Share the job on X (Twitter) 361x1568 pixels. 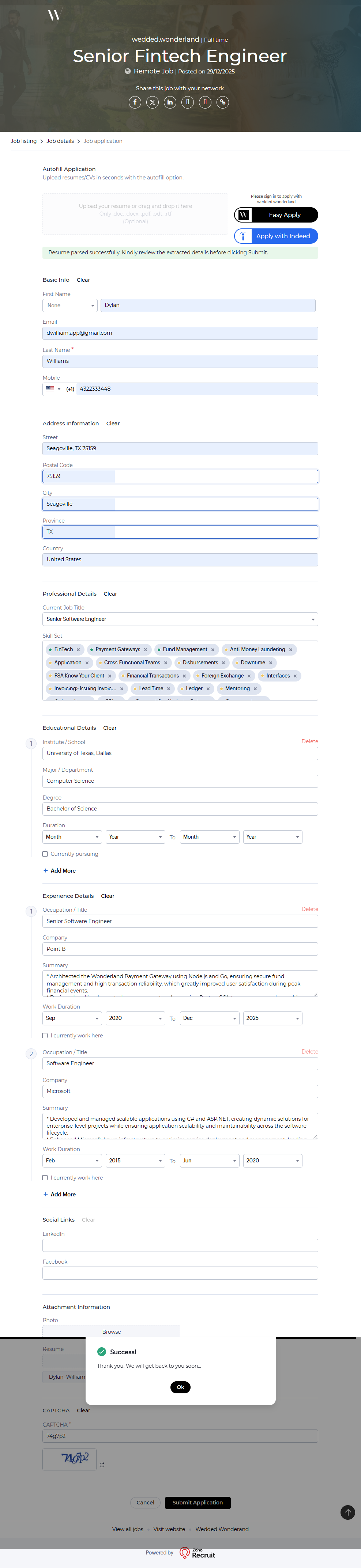click(x=153, y=102)
